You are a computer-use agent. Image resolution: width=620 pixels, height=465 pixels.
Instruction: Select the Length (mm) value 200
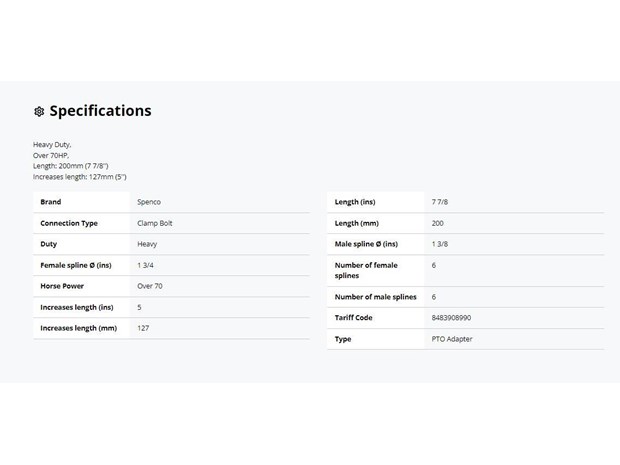click(437, 223)
